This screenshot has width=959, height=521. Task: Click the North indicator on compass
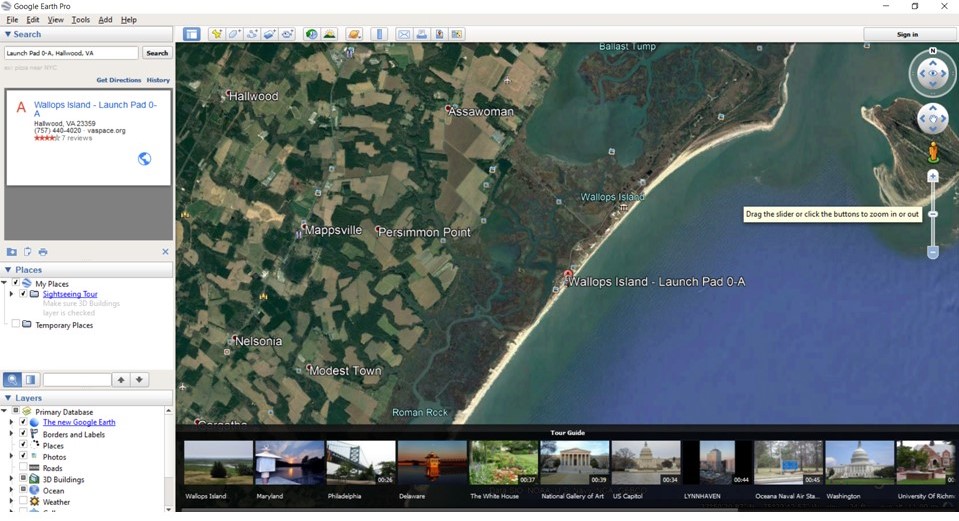933,51
